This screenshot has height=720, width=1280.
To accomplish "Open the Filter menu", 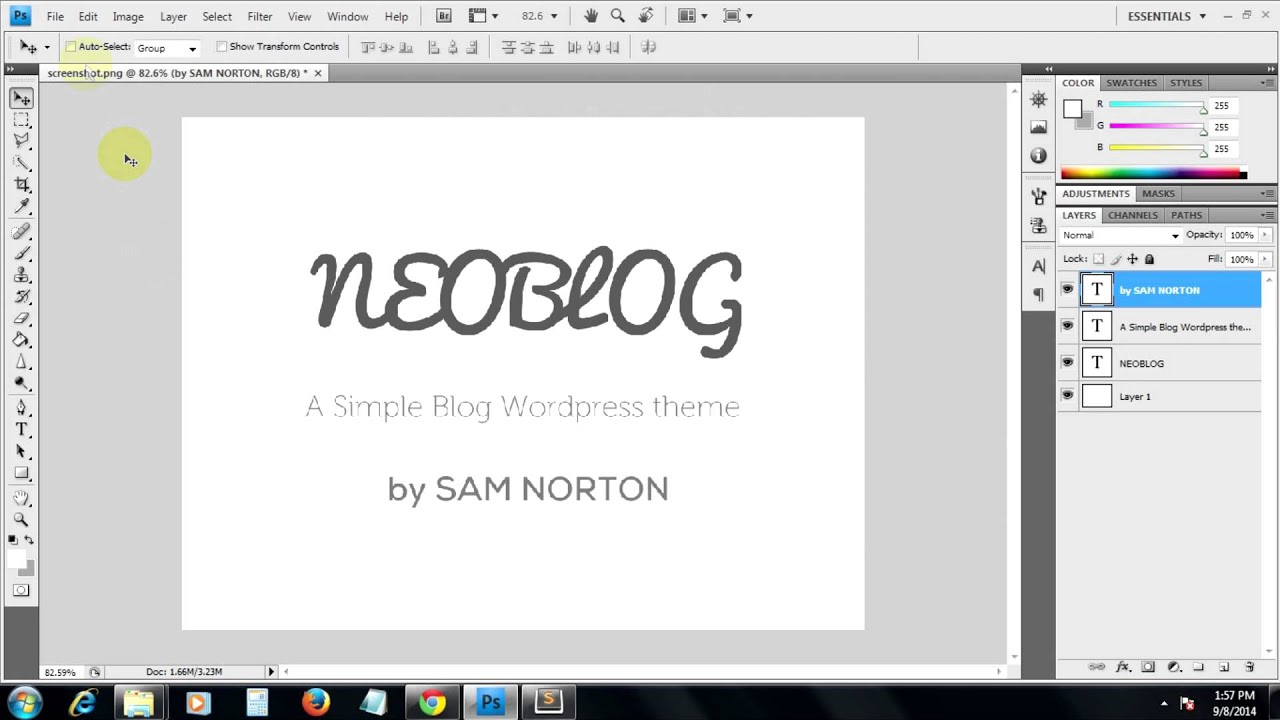I will coord(260,16).
